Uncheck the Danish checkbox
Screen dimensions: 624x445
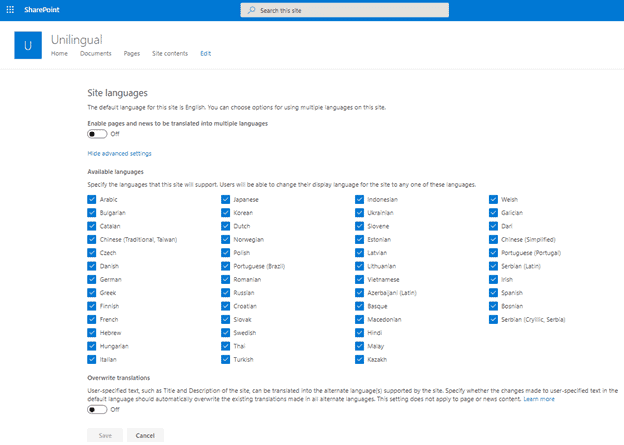pos(92,266)
